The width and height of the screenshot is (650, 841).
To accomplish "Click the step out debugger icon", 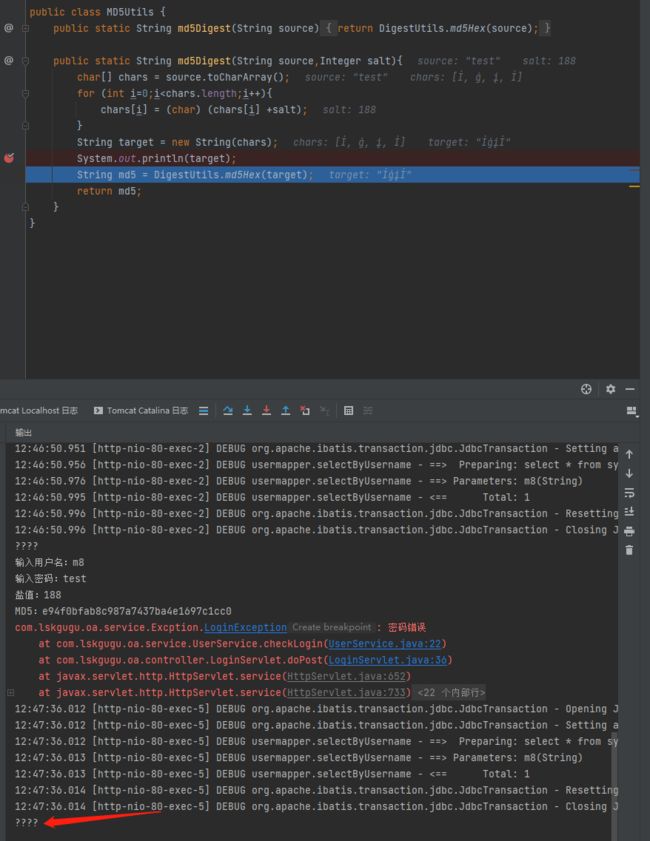I will click(286, 410).
